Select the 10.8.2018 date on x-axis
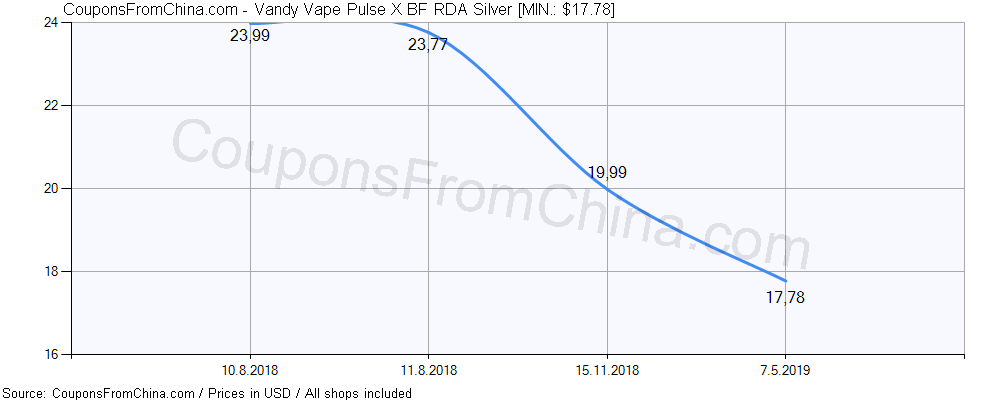This screenshot has width=1000, height=400. [250, 370]
